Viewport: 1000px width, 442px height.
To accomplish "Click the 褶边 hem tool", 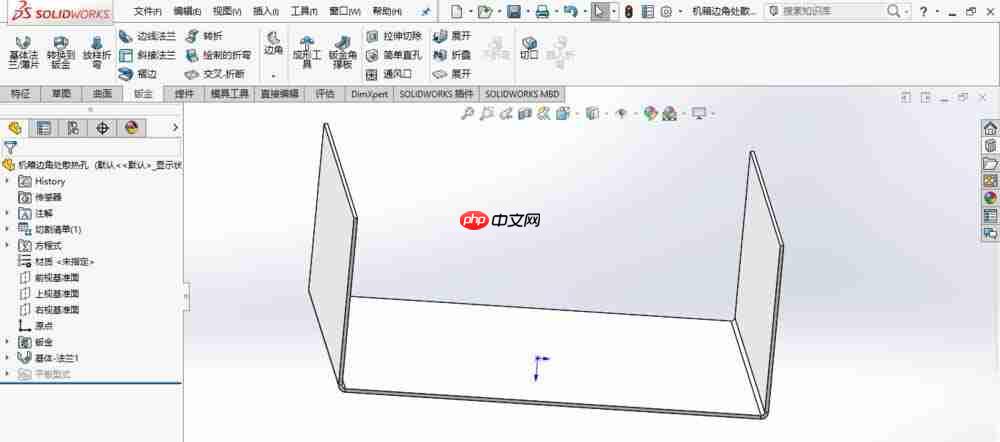I will click(x=138, y=74).
